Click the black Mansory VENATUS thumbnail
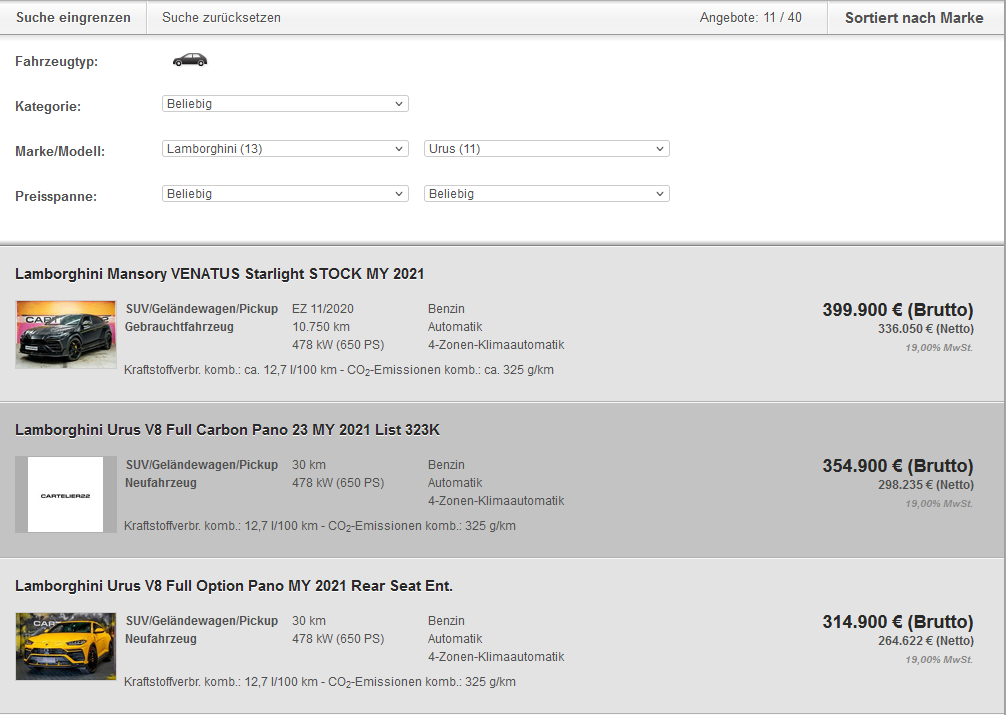 coord(65,334)
